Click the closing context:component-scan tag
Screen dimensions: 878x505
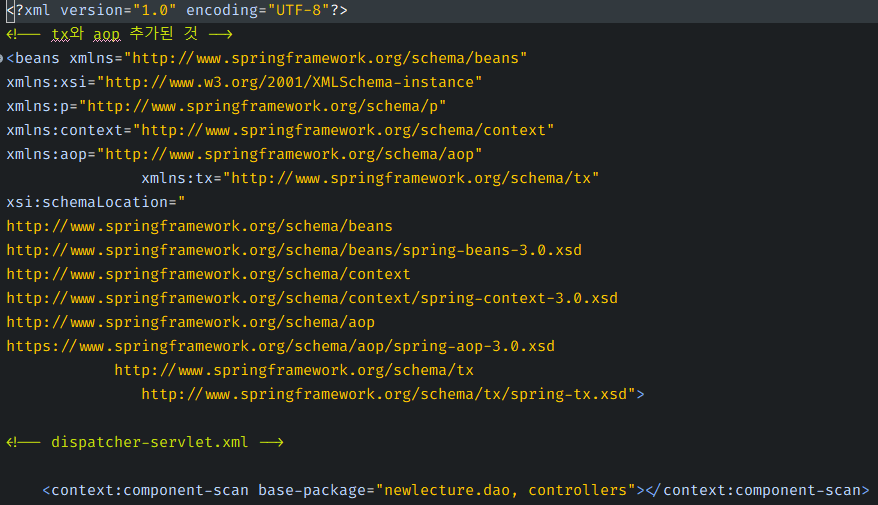click(757, 490)
